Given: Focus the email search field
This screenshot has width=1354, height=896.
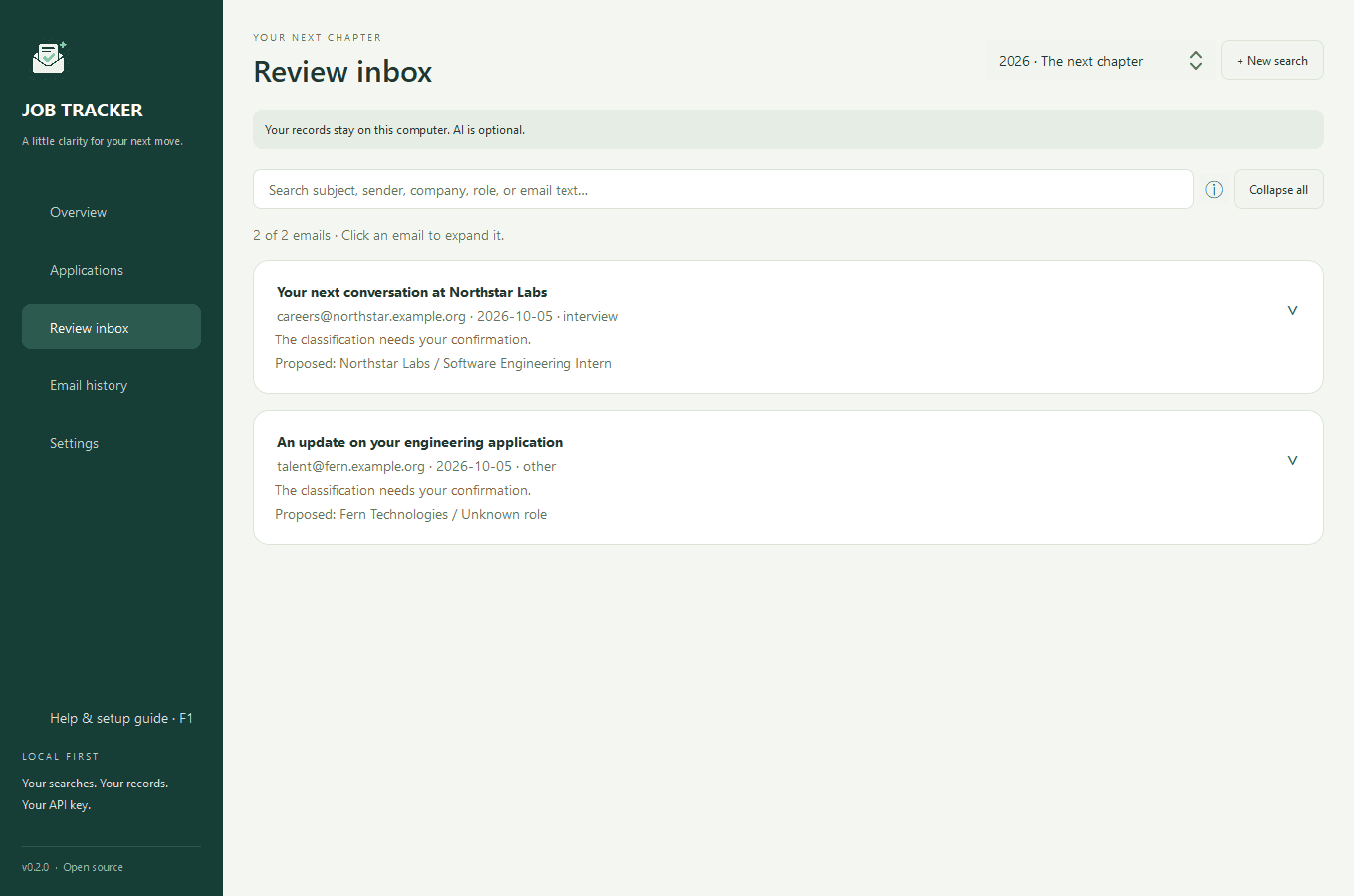Looking at the screenshot, I should [723, 190].
